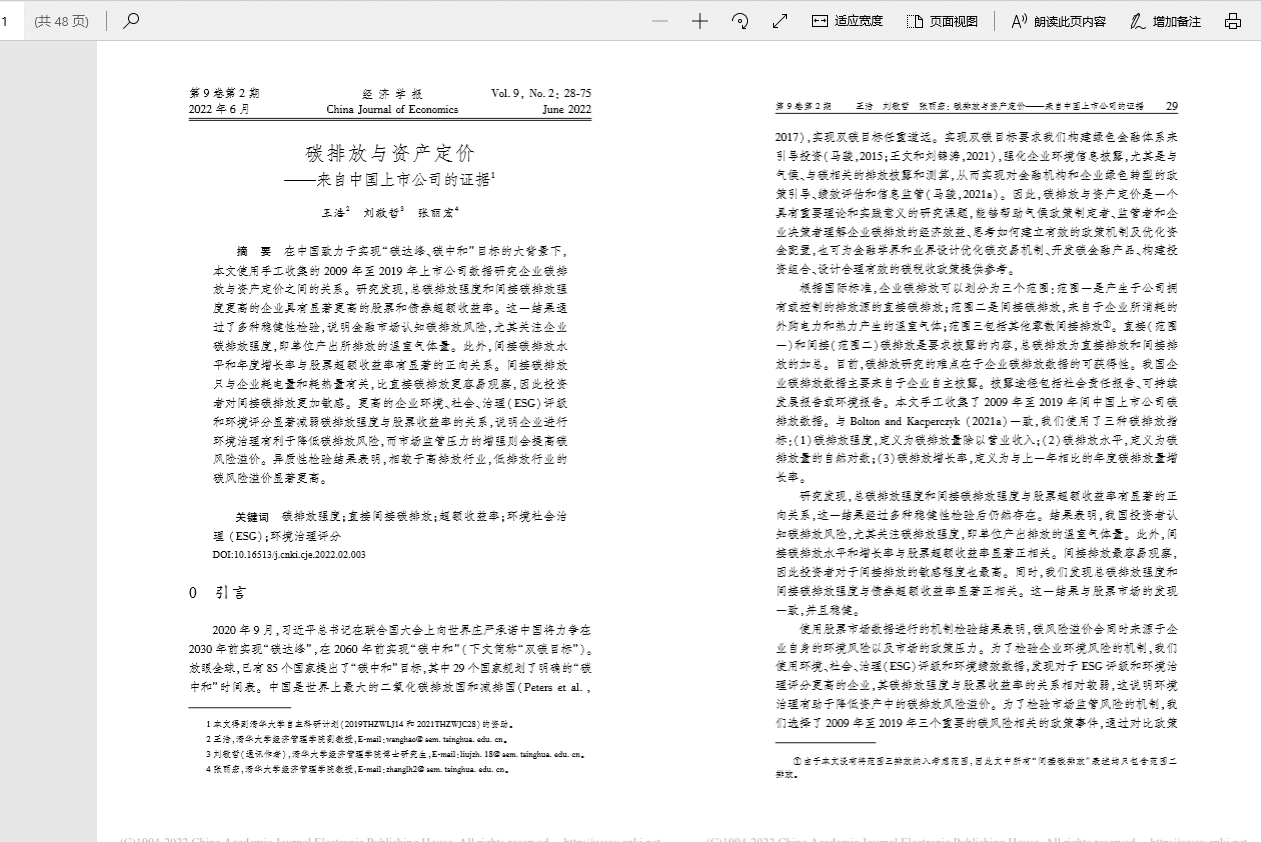The width and height of the screenshot is (1261, 842).
Task: Select the 增加备注 add notes tool
Action: [1166, 21]
